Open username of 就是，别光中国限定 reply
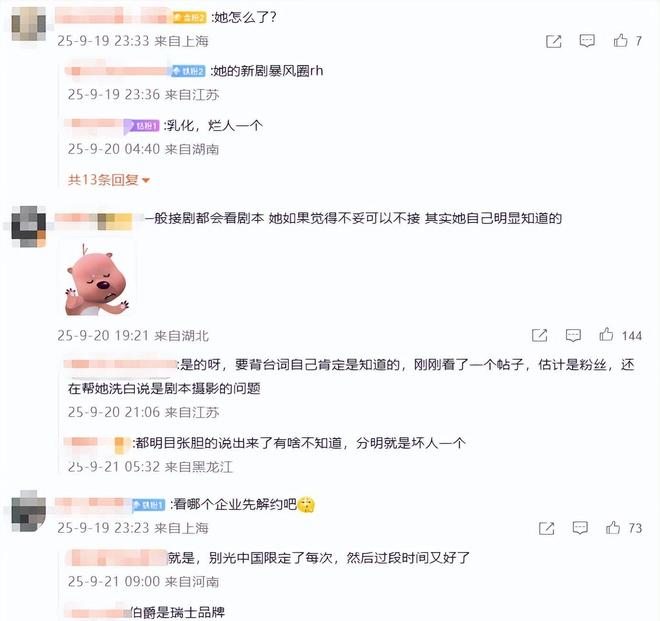Viewport: 660px width, 621px height. [117, 558]
